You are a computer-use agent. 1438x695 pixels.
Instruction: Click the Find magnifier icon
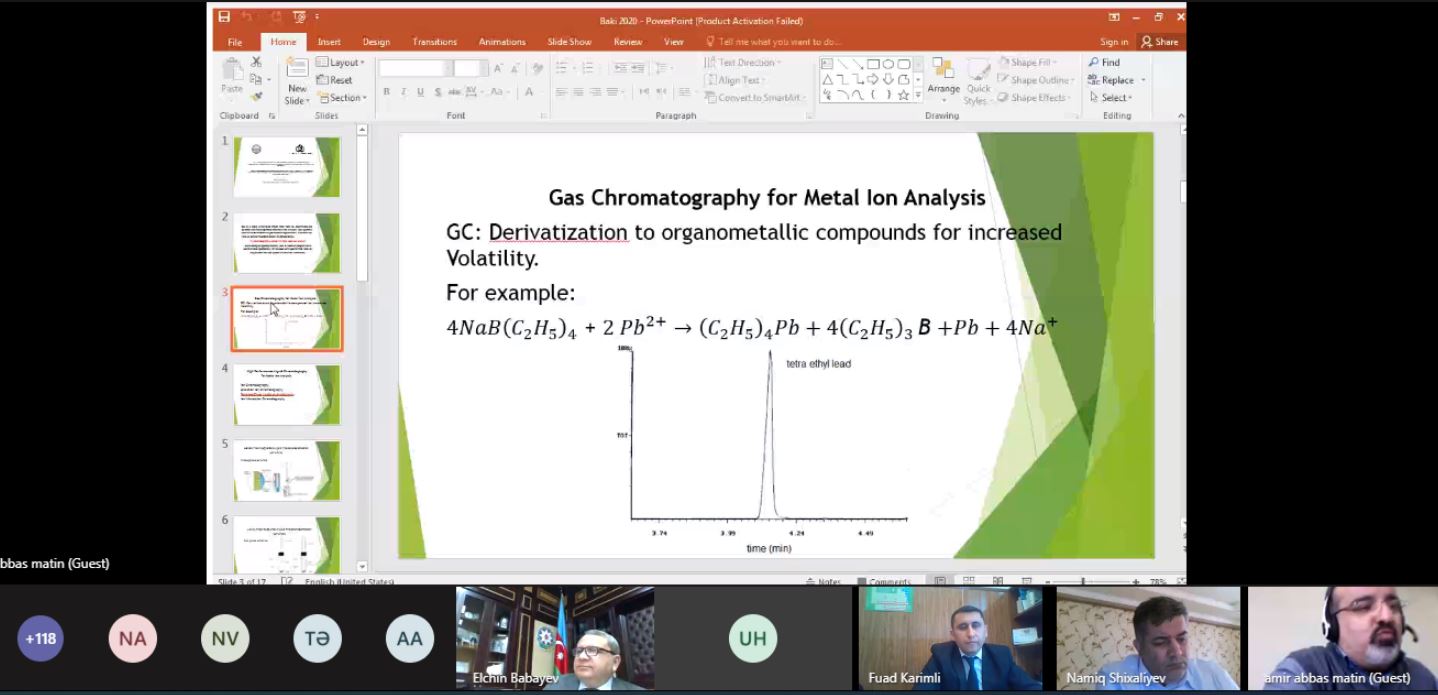(1095, 62)
